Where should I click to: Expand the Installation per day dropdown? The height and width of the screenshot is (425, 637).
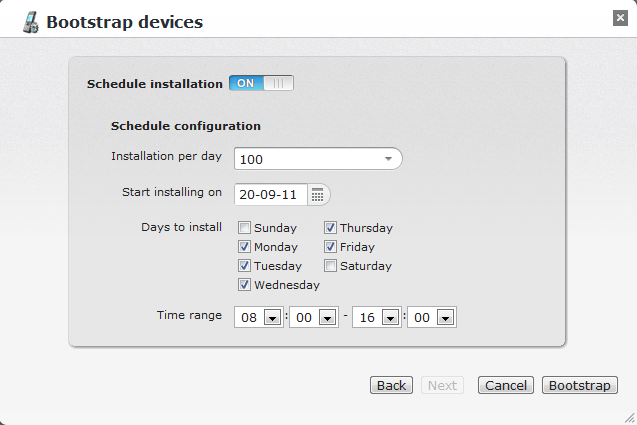pos(387,159)
